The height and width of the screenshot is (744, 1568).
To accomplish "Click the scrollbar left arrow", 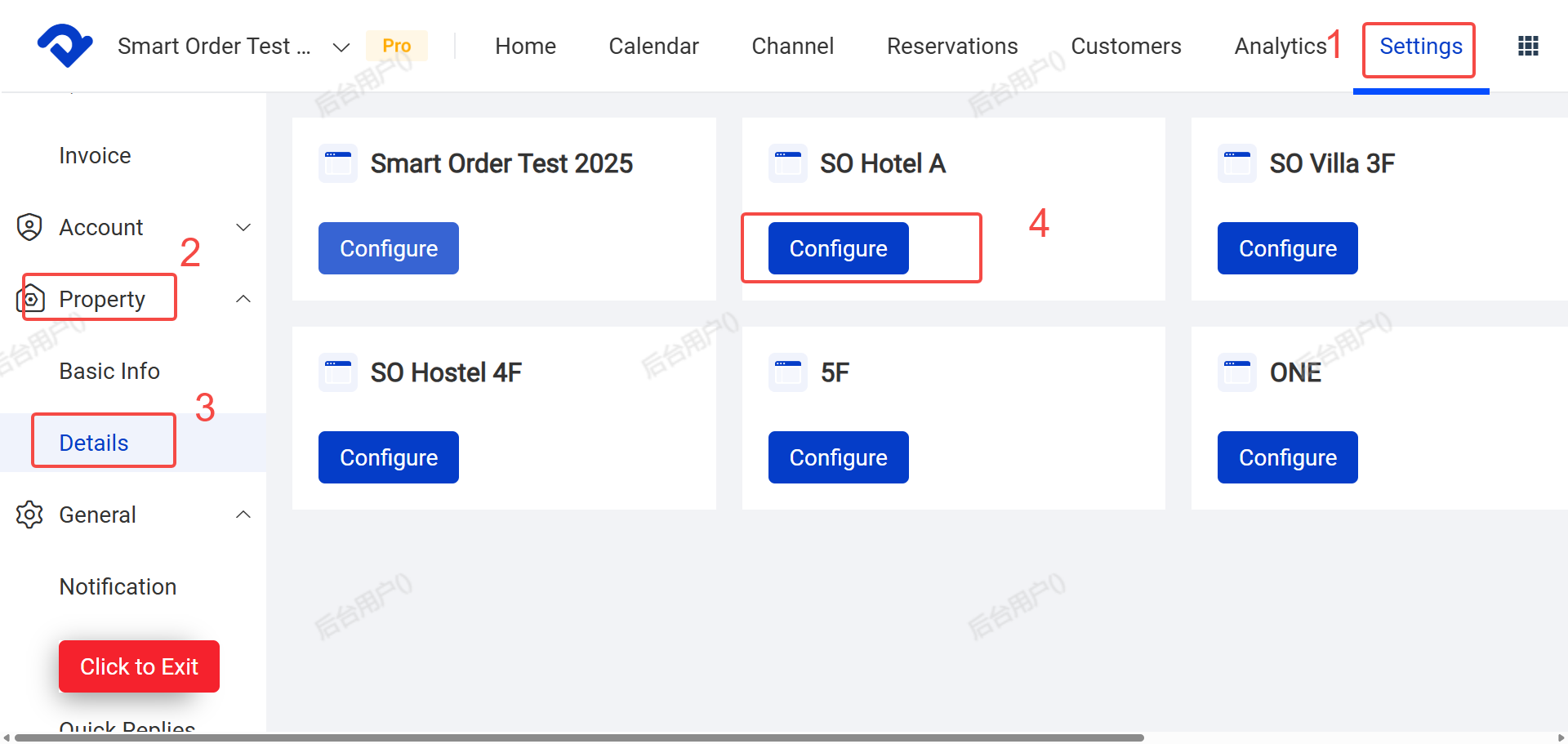I will (x=6, y=737).
